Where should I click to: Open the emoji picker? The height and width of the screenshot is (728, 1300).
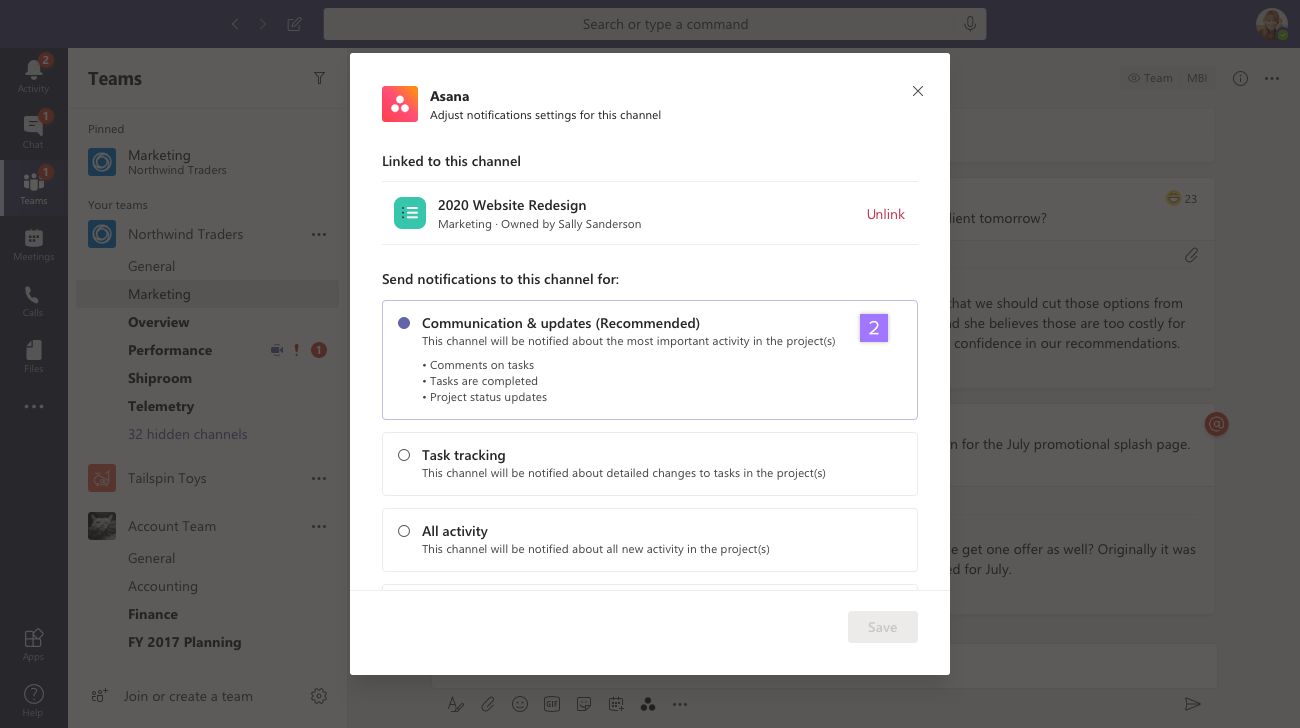pos(520,704)
